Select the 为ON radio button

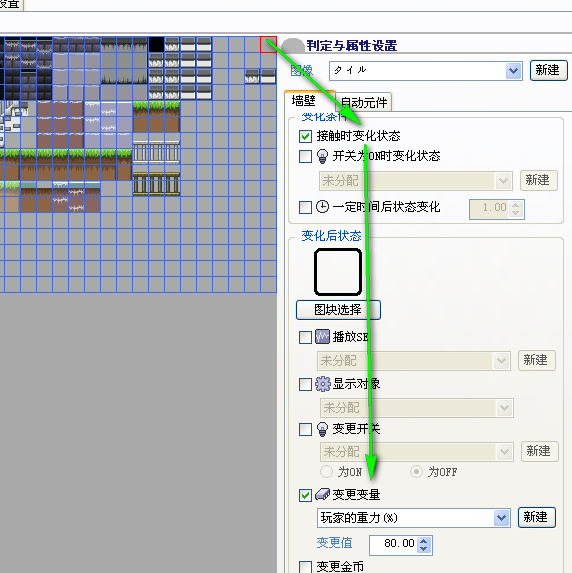[x=326, y=471]
